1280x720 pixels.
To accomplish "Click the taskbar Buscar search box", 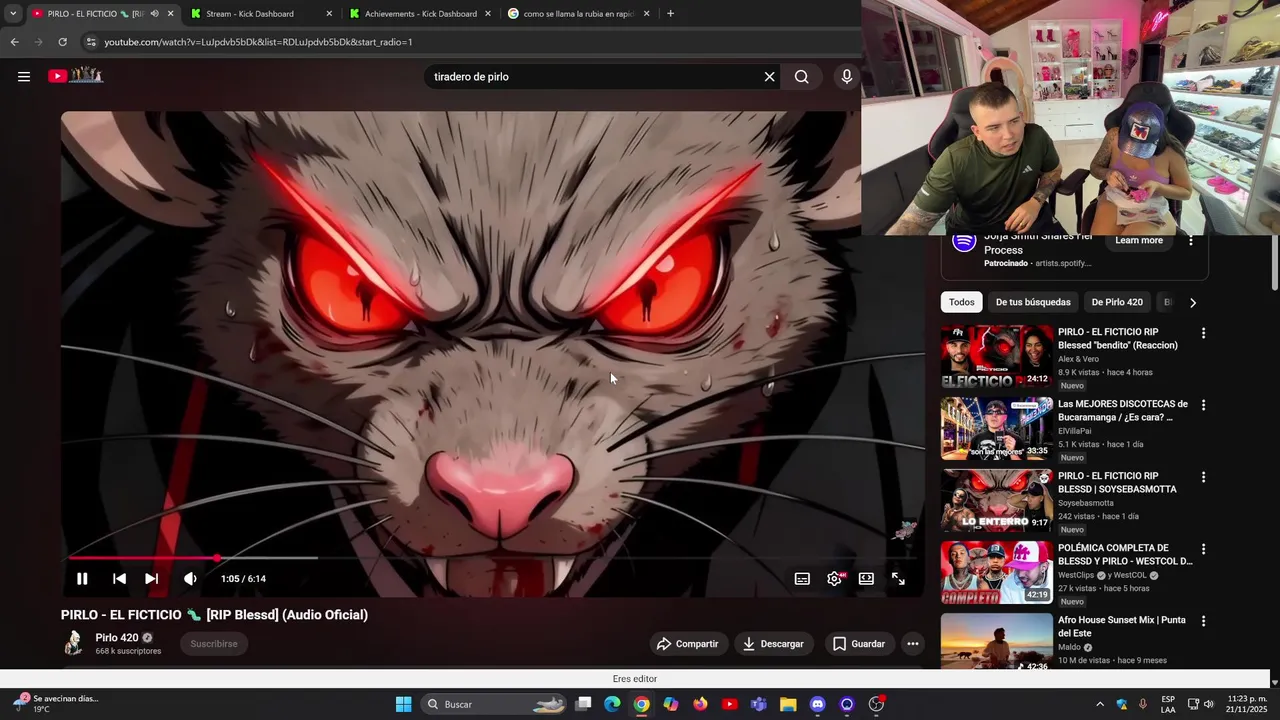I will (496, 704).
